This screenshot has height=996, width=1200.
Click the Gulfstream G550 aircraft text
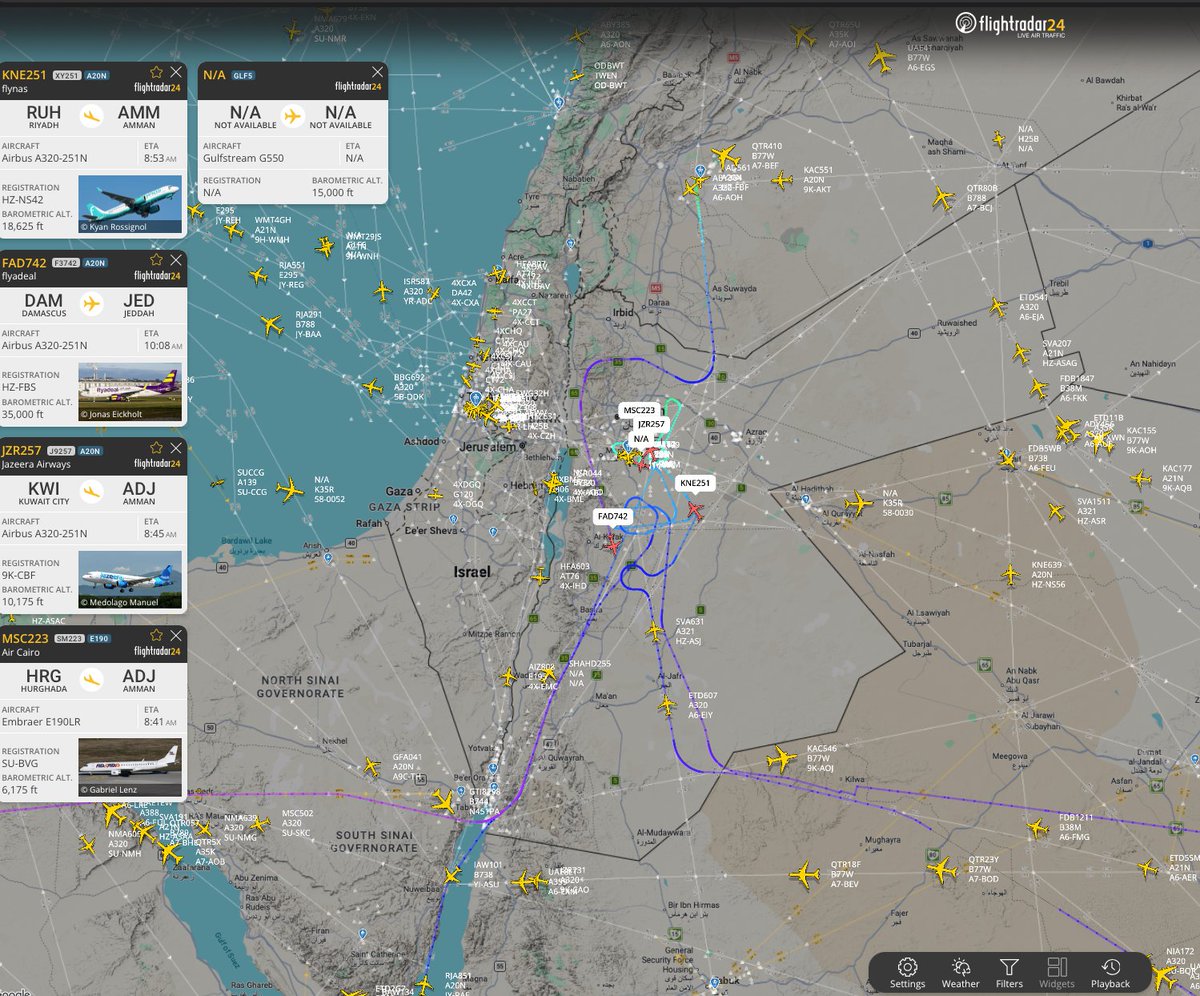pyautogui.click(x=246, y=157)
